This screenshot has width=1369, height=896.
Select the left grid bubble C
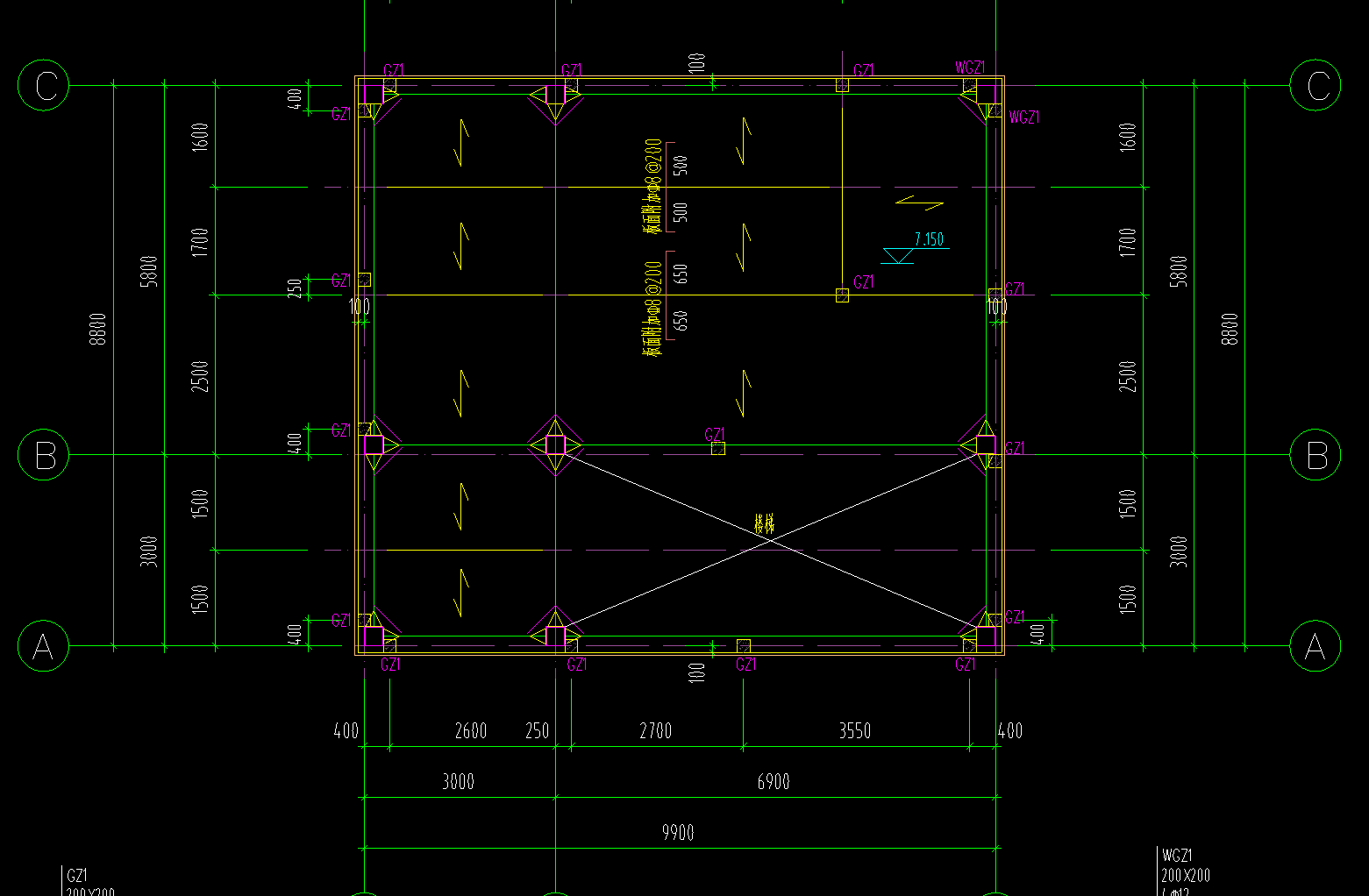click(44, 85)
